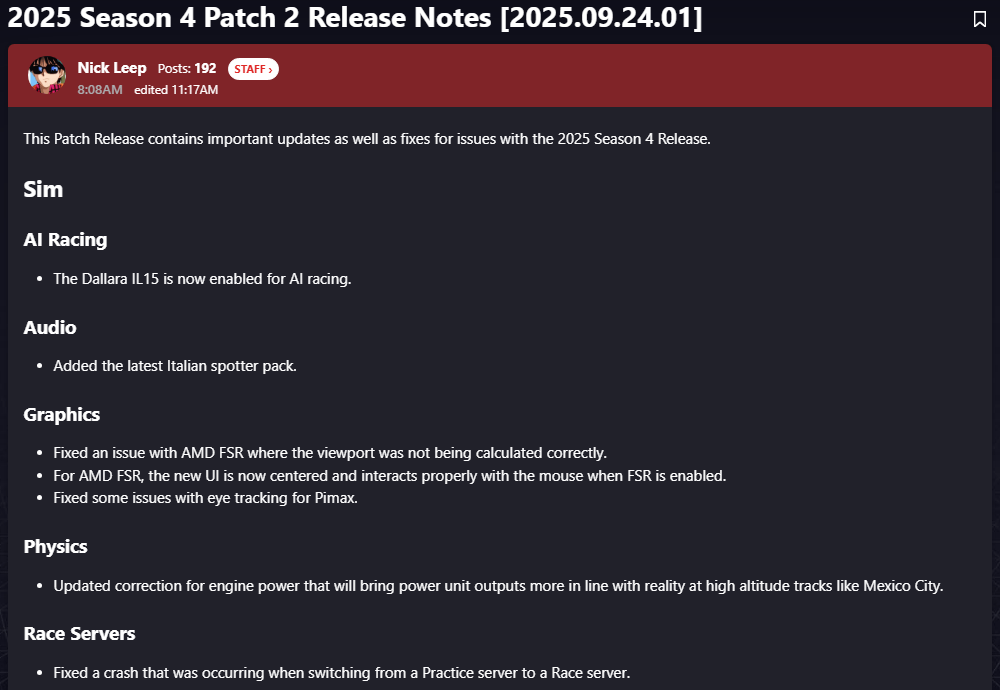View edit history via 'edited 11:17AM'
The image size is (1000, 690).
pos(176,90)
